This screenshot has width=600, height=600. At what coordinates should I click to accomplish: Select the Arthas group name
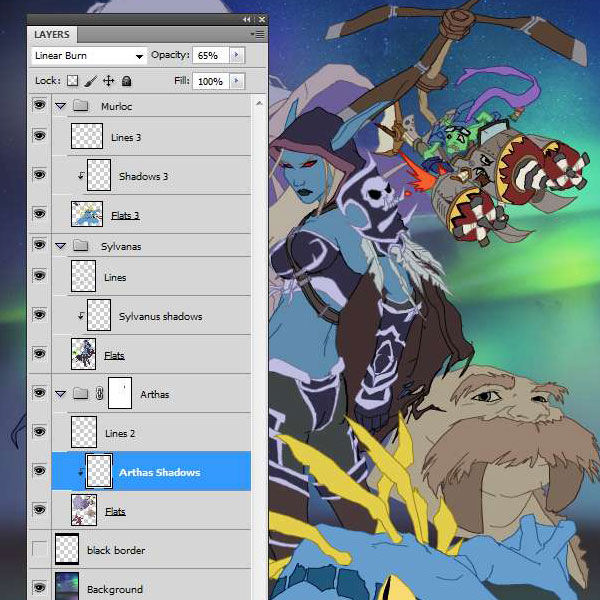155,395
